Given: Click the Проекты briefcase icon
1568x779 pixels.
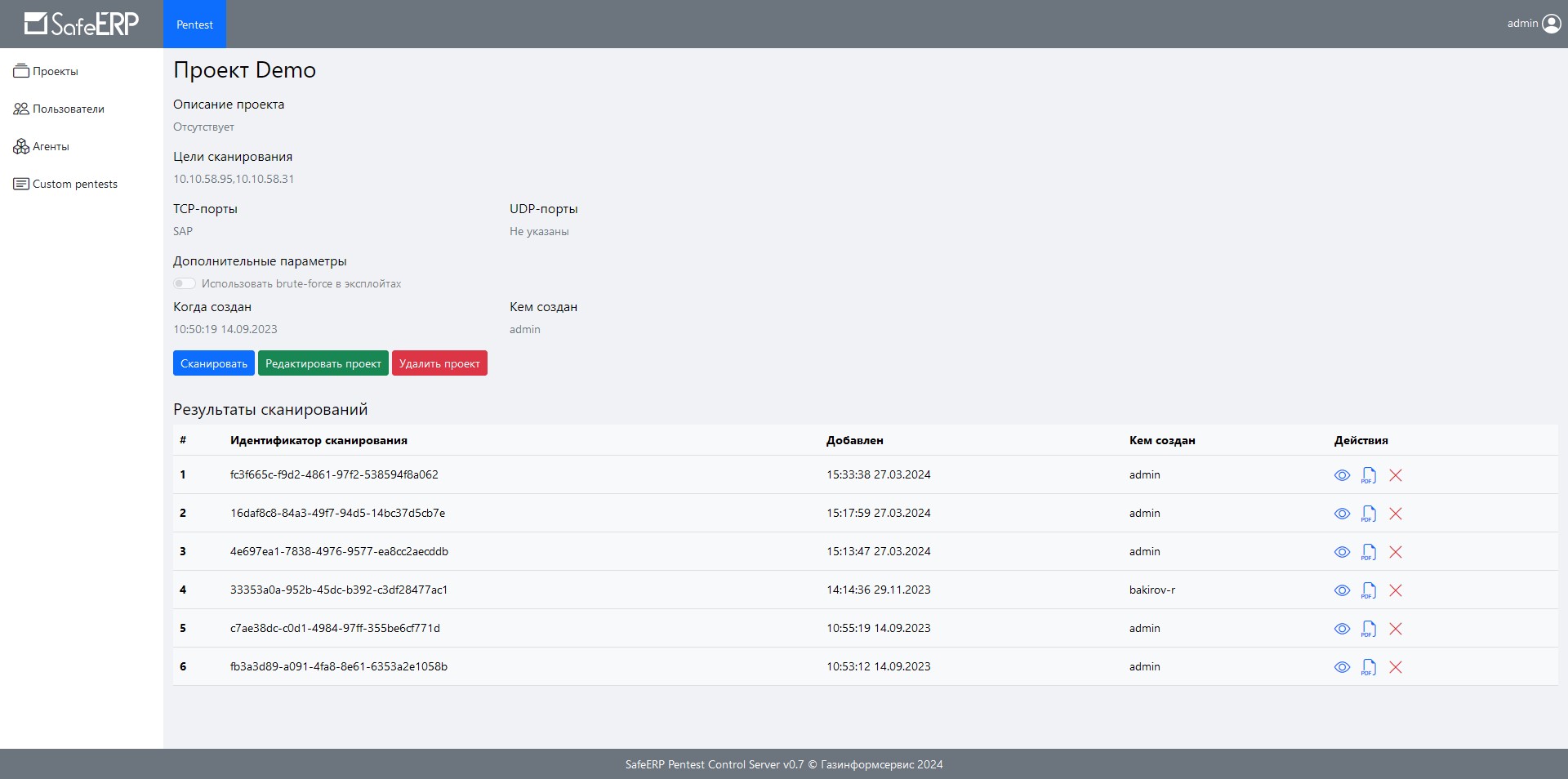Looking at the screenshot, I should (21, 71).
